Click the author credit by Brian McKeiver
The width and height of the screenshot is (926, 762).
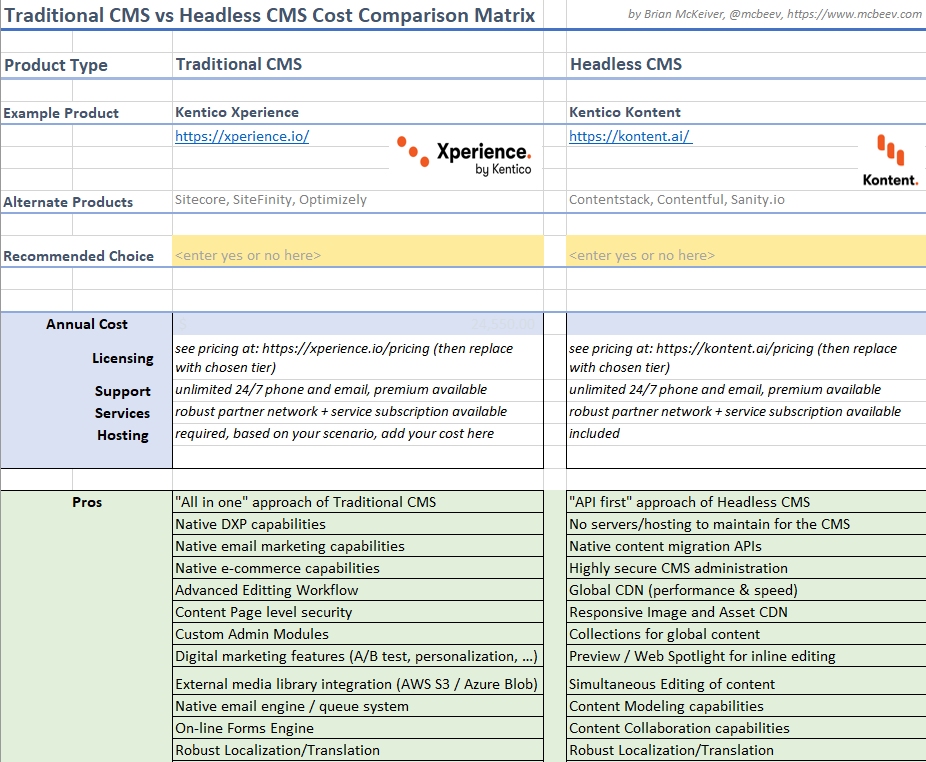[x=774, y=14]
